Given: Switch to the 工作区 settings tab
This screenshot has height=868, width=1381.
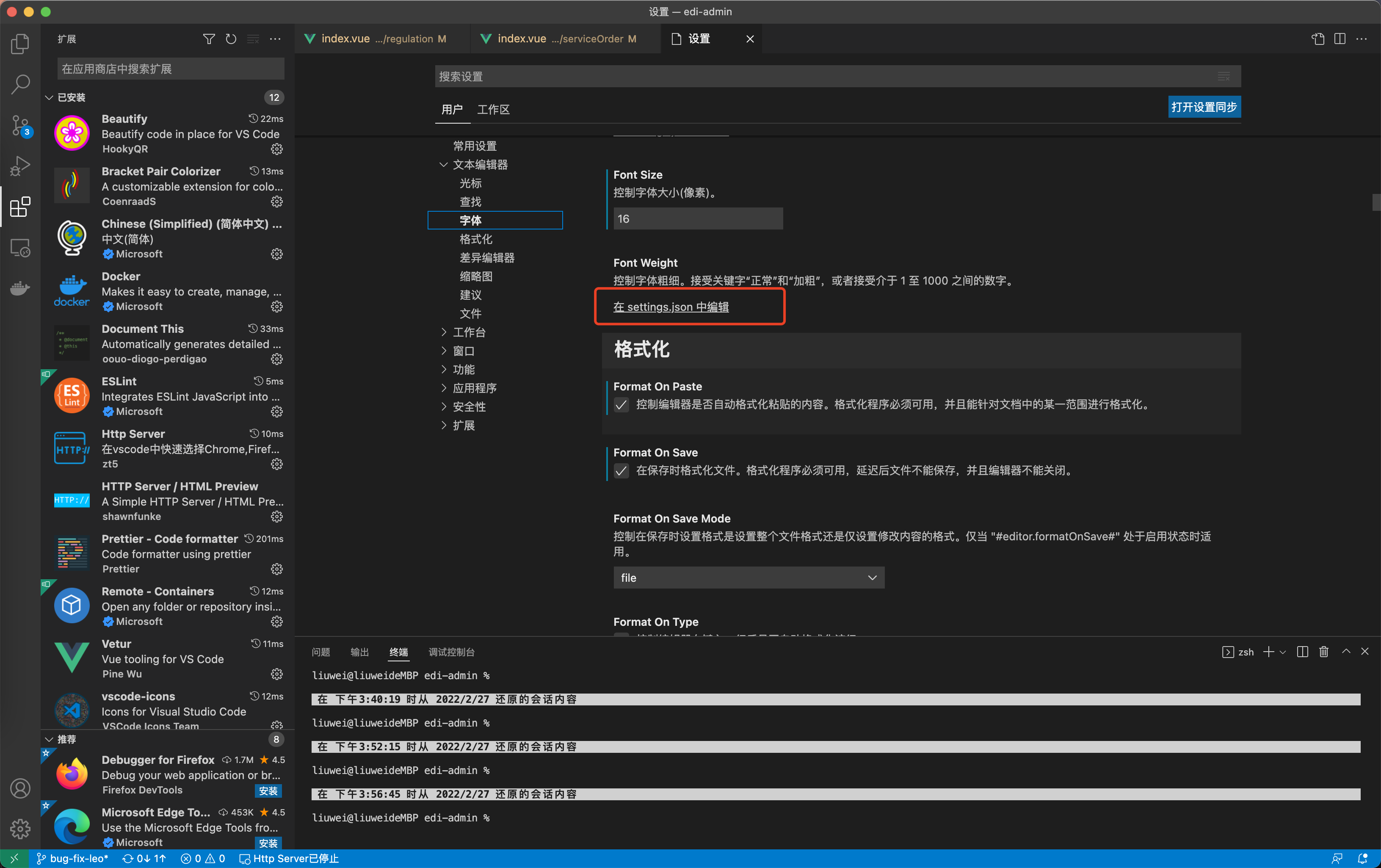Looking at the screenshot, I should (493, 110).
